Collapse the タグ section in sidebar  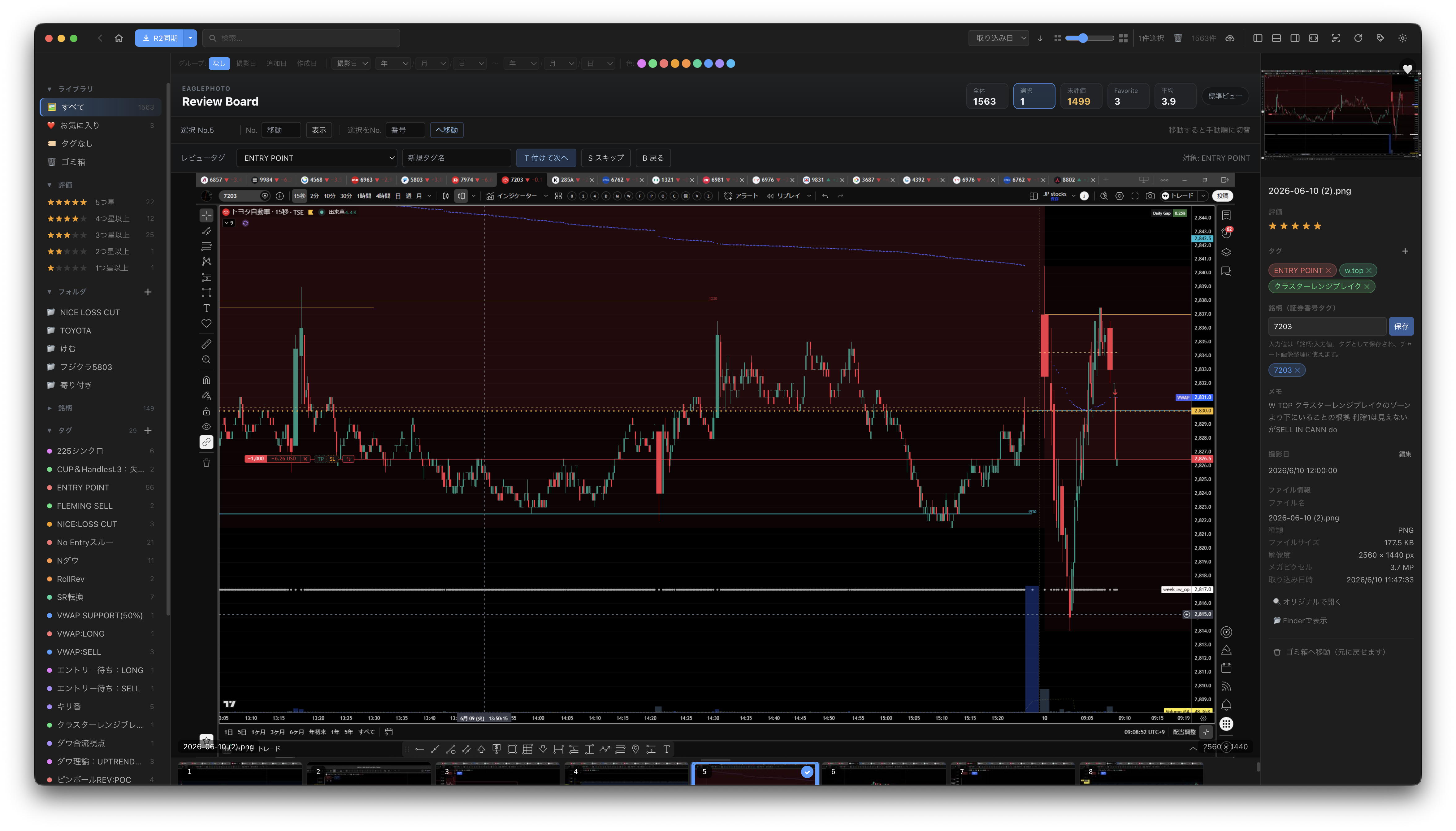pos(50,431)
